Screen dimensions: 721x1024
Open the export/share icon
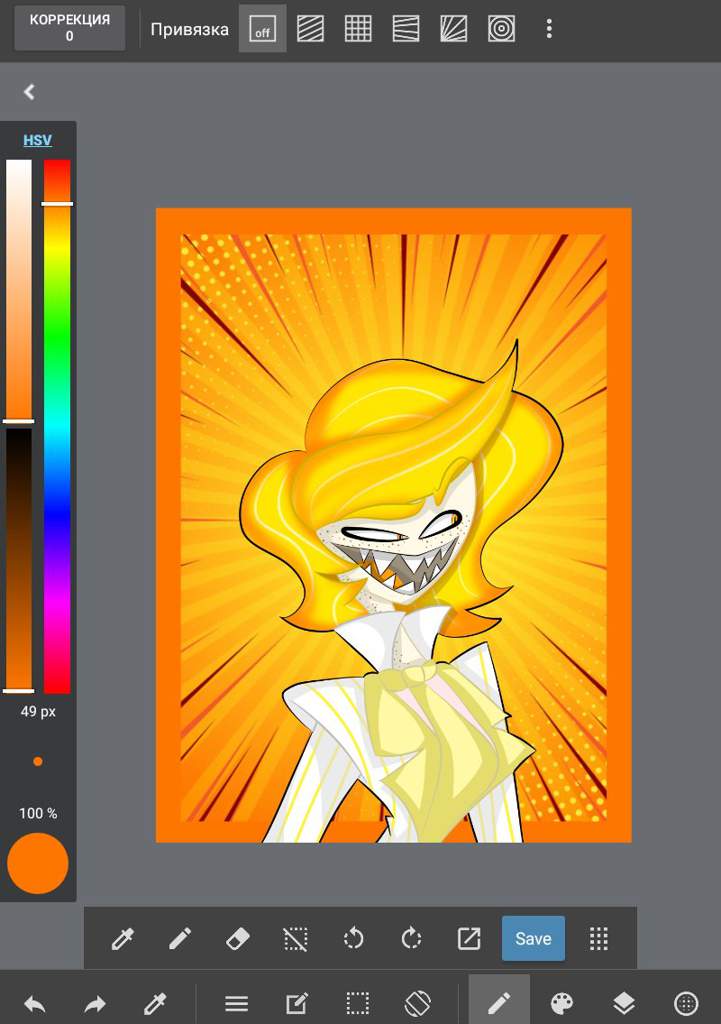pyautogui.click(x=468, y=938)
